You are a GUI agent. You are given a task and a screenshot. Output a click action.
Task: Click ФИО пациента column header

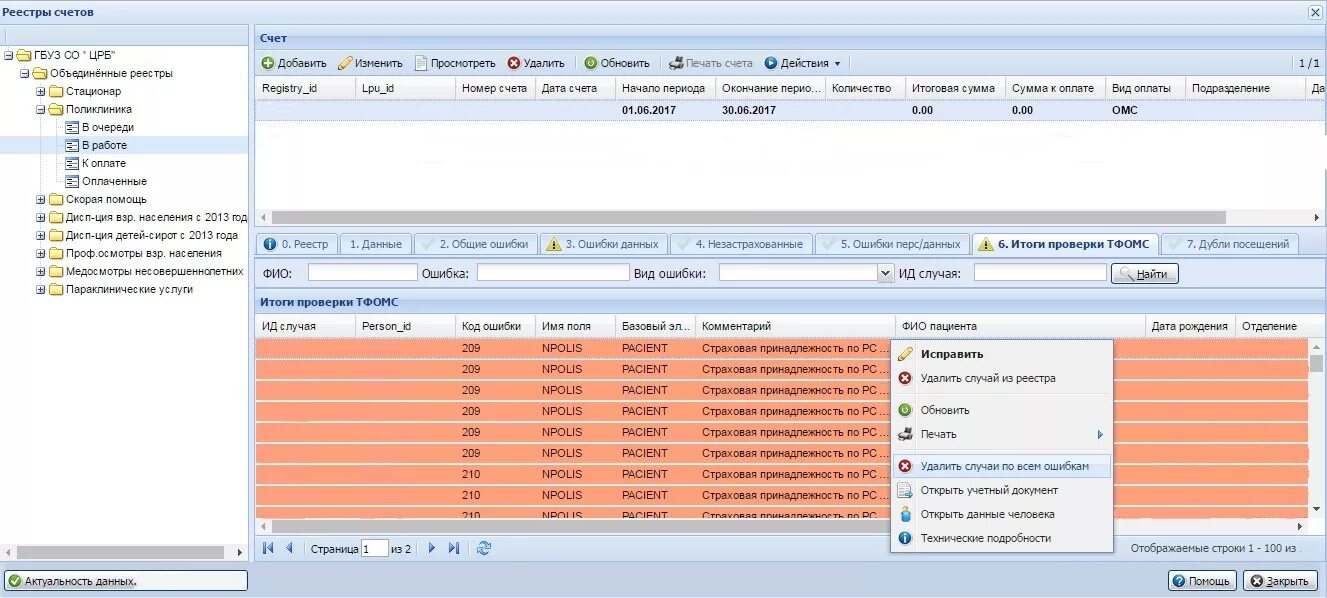click(x=1020, y=326)
